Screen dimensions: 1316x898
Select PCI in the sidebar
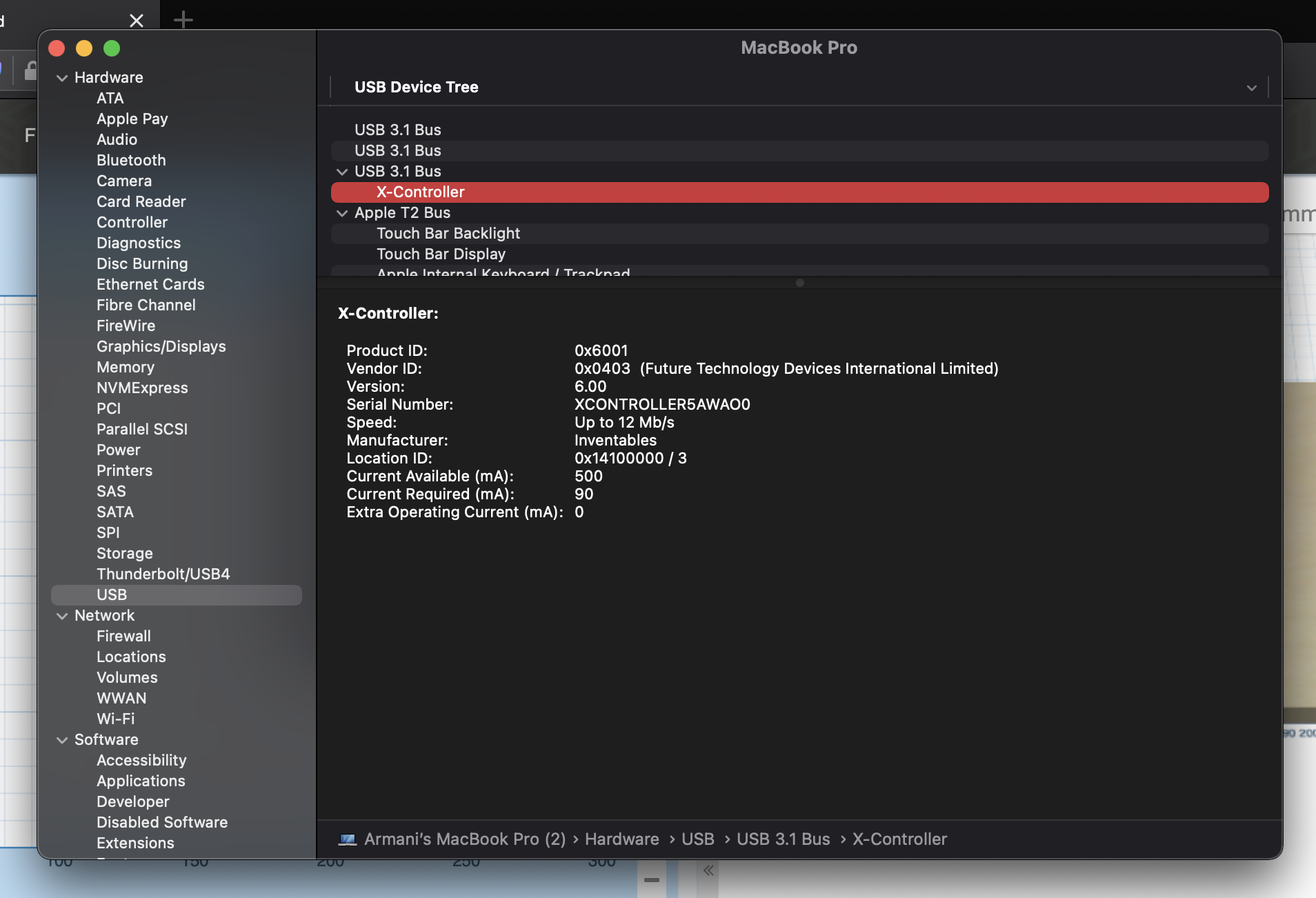pyautogui.click(x=109, y=409)
